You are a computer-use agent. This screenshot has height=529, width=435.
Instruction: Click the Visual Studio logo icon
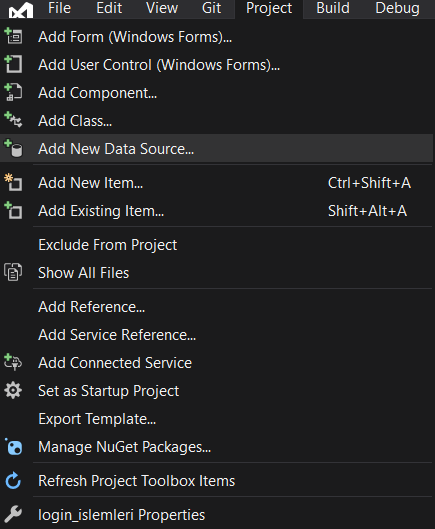click(x=21, y=9)
